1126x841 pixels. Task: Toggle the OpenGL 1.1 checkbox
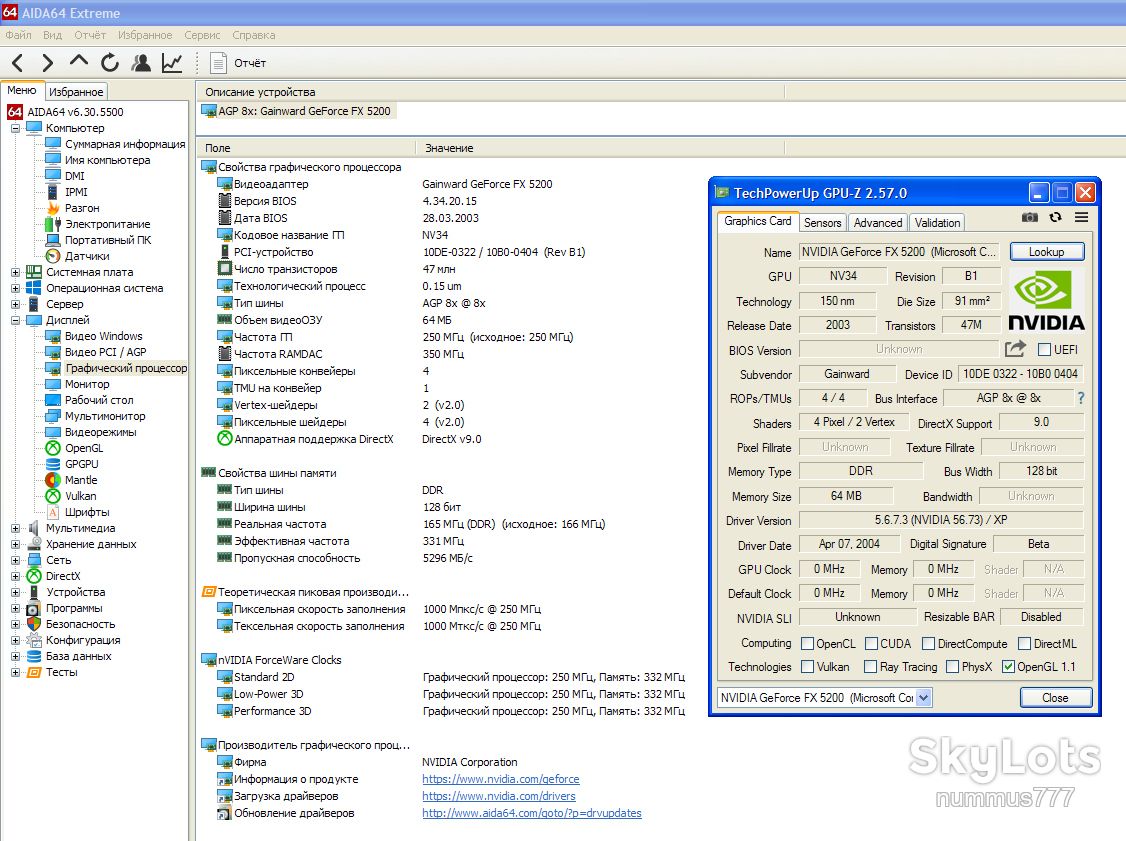tap(1009, 666)
